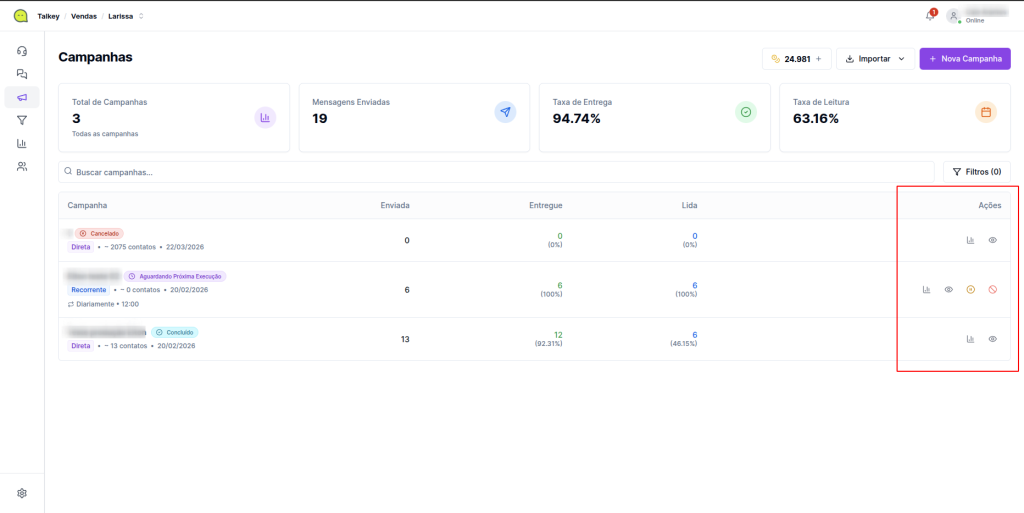Open the settings gear at sidebar bottom

[x=22, y=493]
